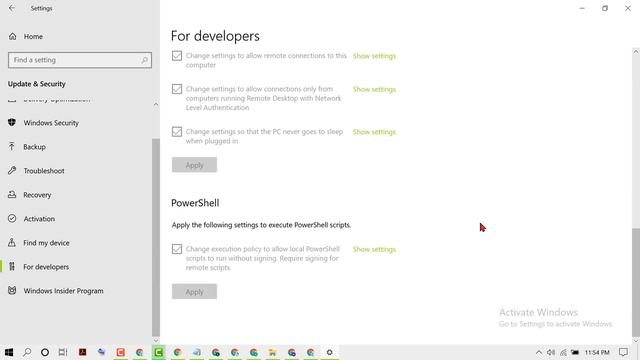
Task: Toggle the Network Level Authentication checkbox
Action: (177, 89)
